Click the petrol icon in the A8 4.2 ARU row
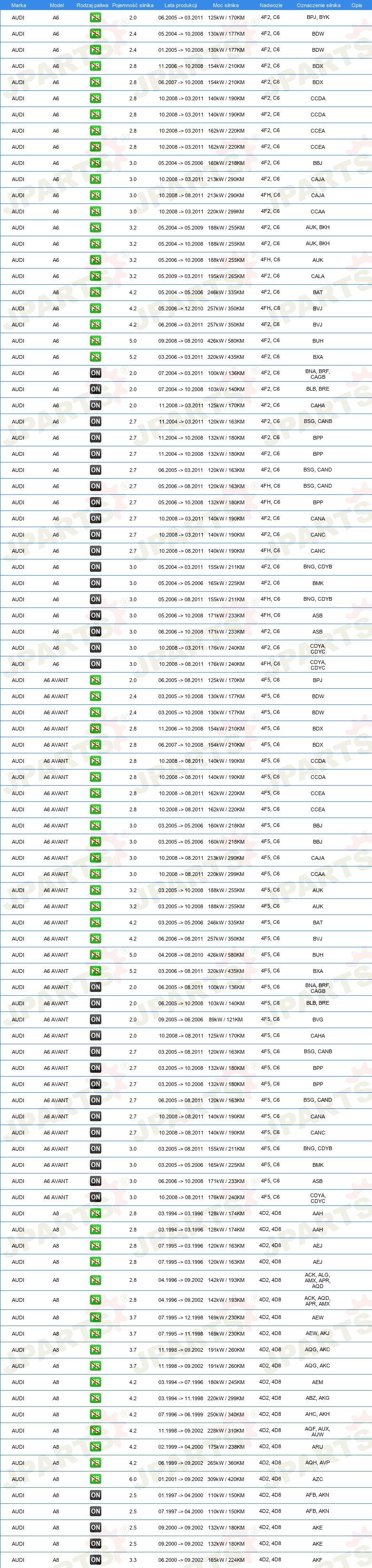This screenshot has height=1568, width=372. 96,1446
